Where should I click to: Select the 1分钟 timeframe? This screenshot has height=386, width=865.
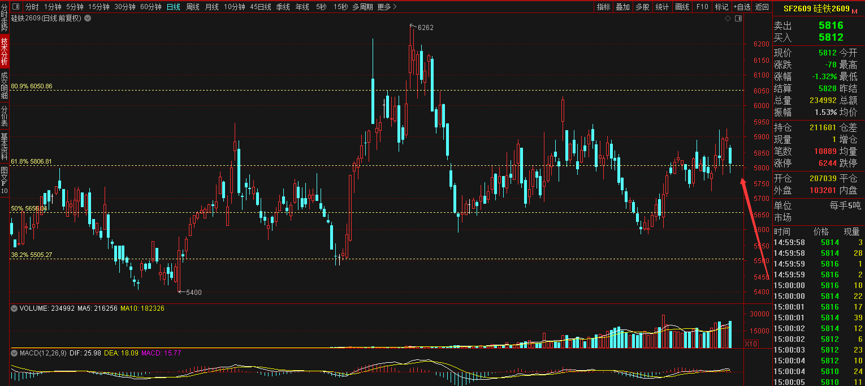click(x=52, y=7)
